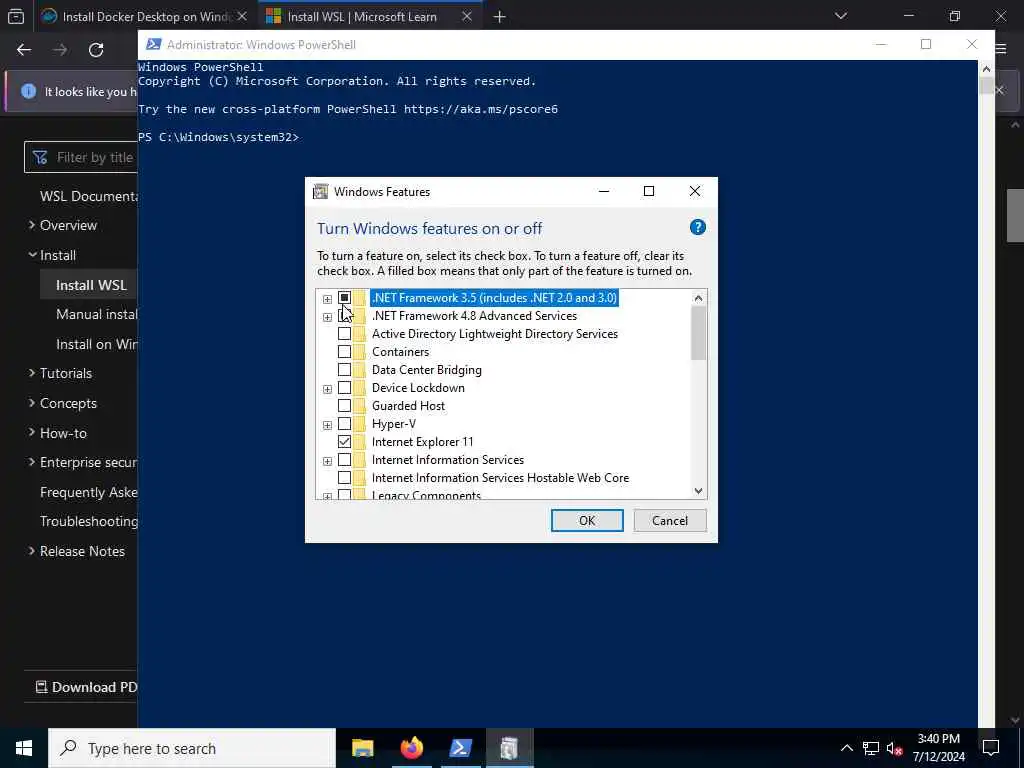Click the feature list scroll down arrow
The image size is (1024, 768).
click(x=698, y=491)
